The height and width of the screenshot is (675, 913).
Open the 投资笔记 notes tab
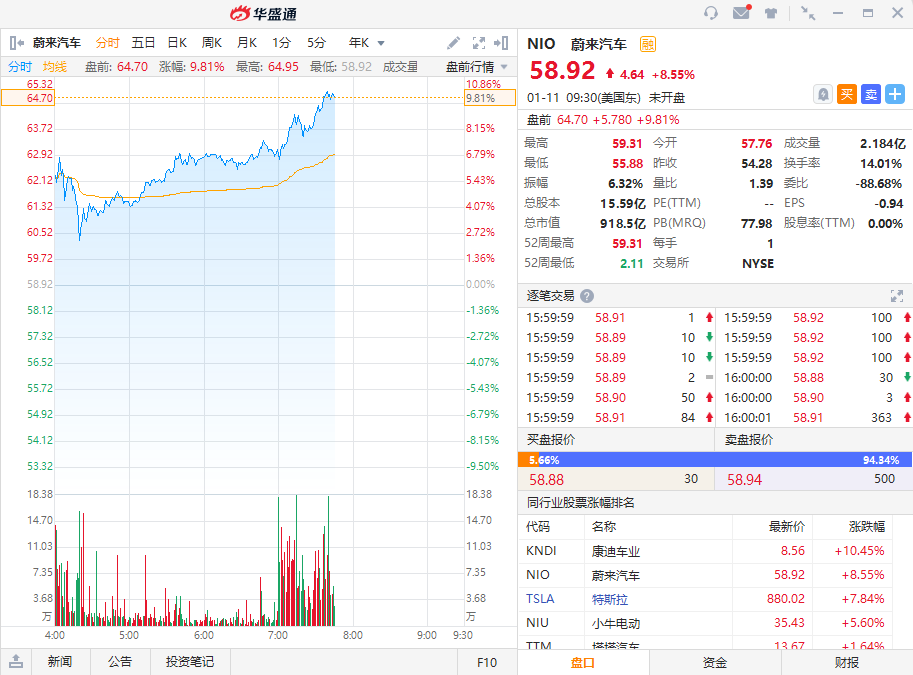click(190, 662)
